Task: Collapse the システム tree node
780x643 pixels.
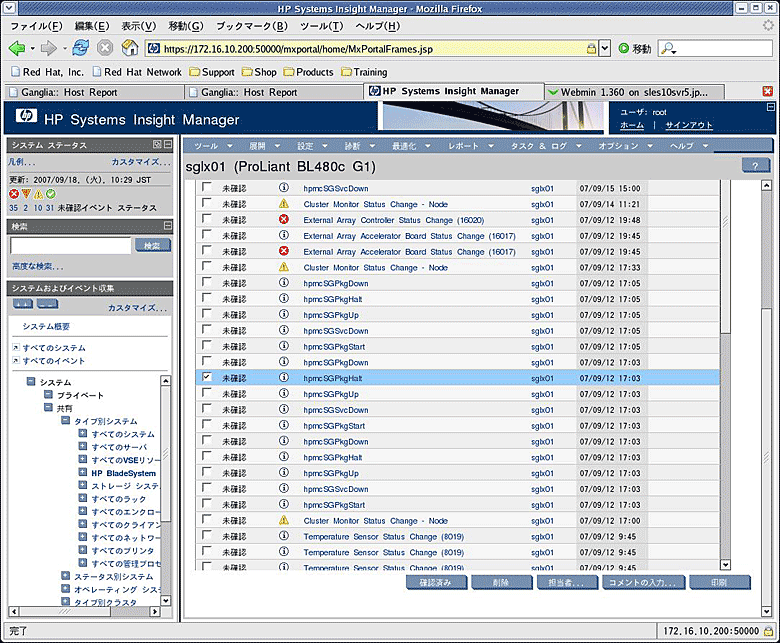Action: point(31,381)
